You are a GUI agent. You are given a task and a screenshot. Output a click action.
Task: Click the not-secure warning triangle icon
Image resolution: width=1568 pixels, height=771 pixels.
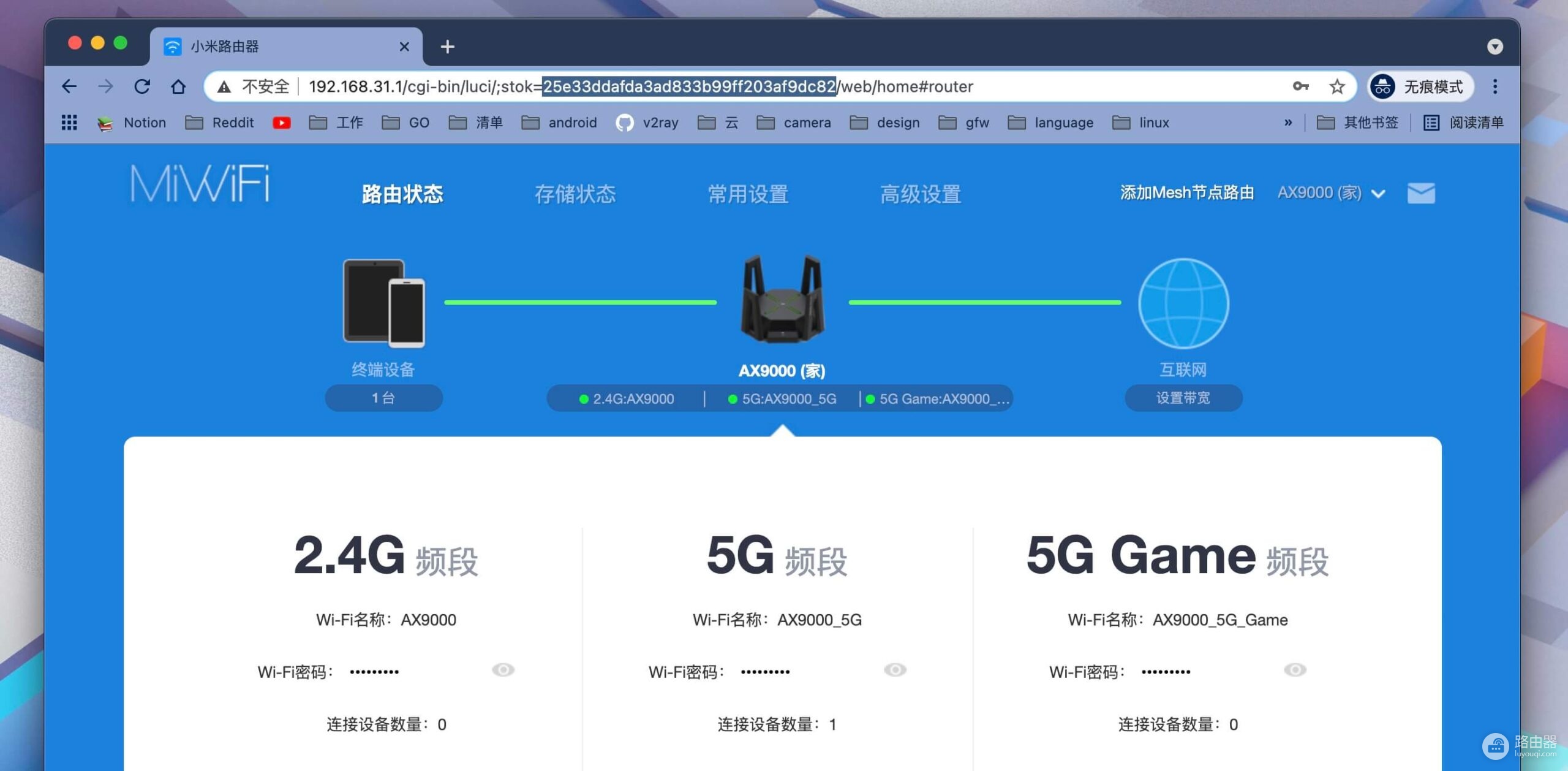click(x=224, y=87)
